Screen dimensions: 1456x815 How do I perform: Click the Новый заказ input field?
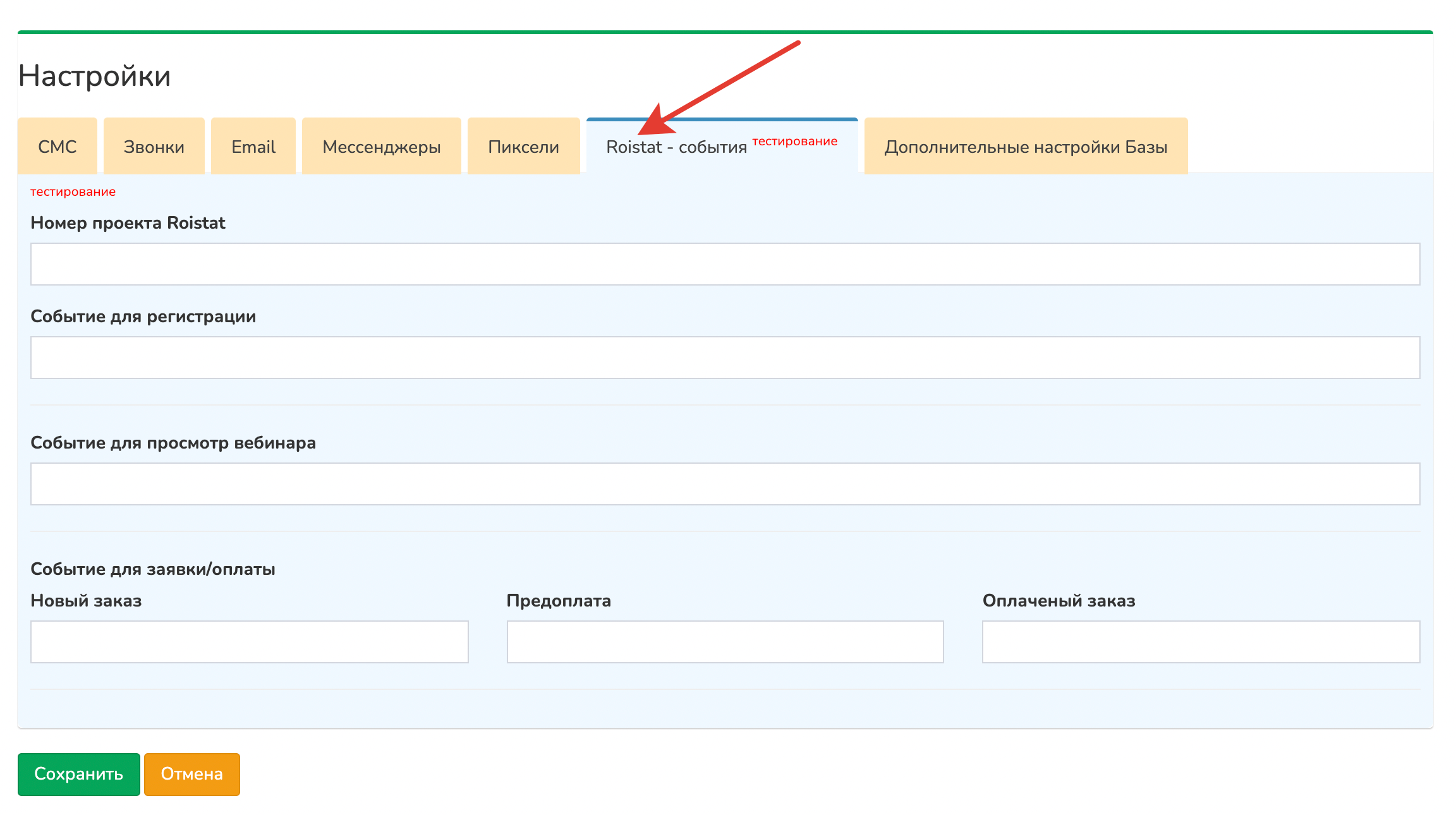click(250, 642)
